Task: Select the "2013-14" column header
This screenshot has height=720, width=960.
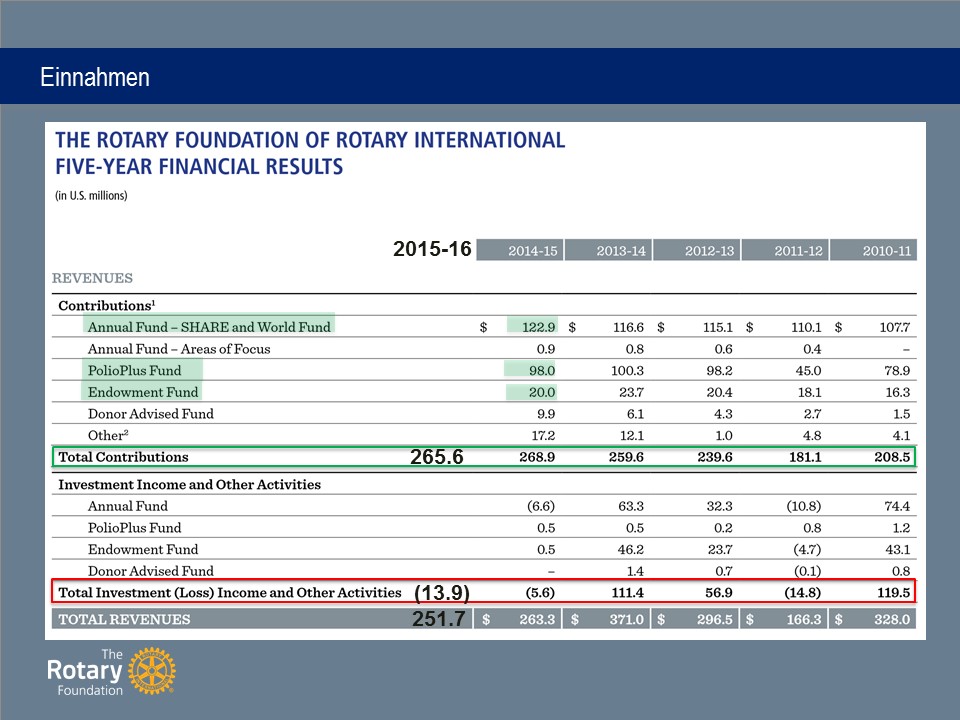Action: point(609,250)
